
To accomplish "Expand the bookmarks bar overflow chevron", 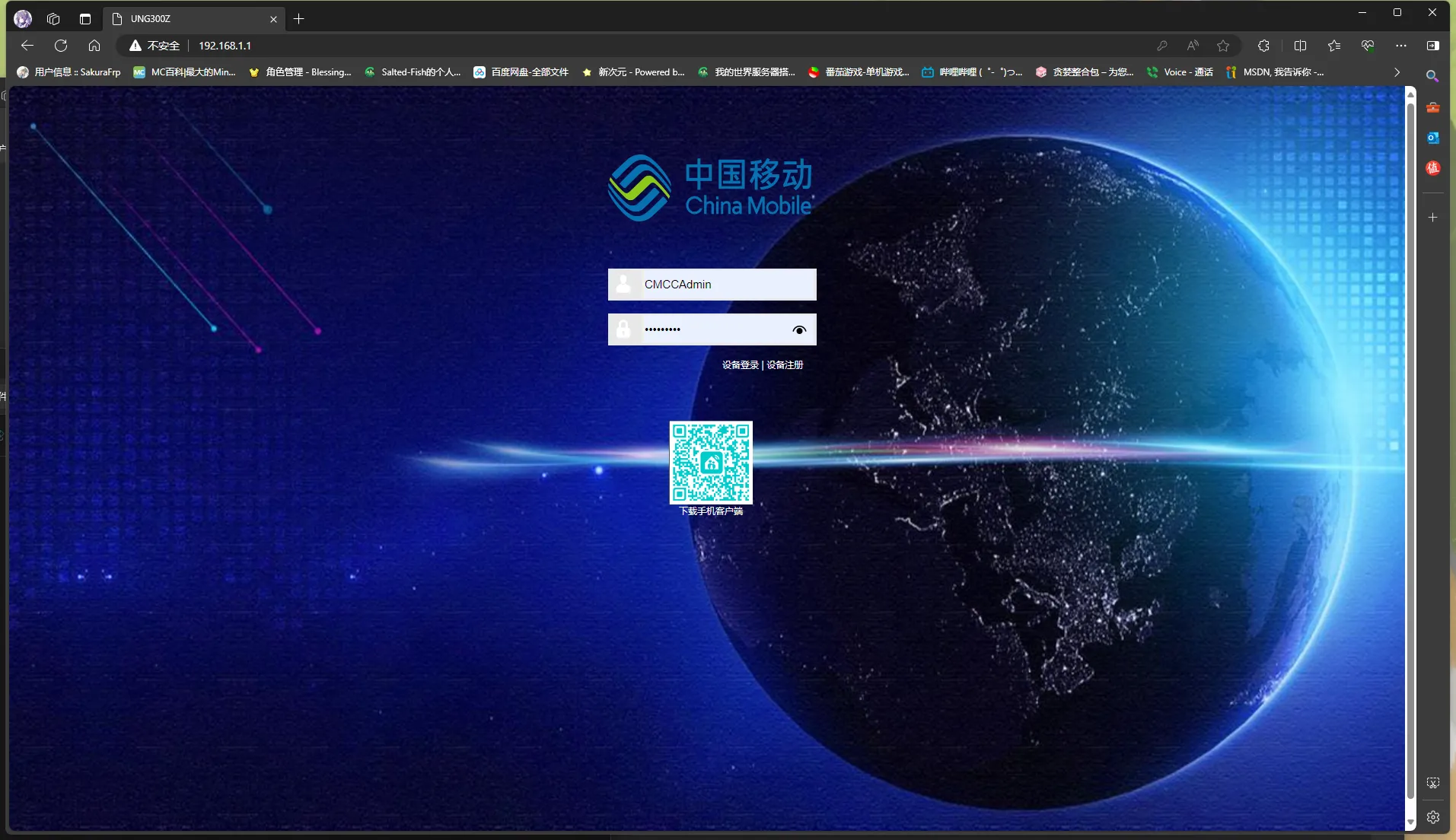I will [x=1397, y=72].
